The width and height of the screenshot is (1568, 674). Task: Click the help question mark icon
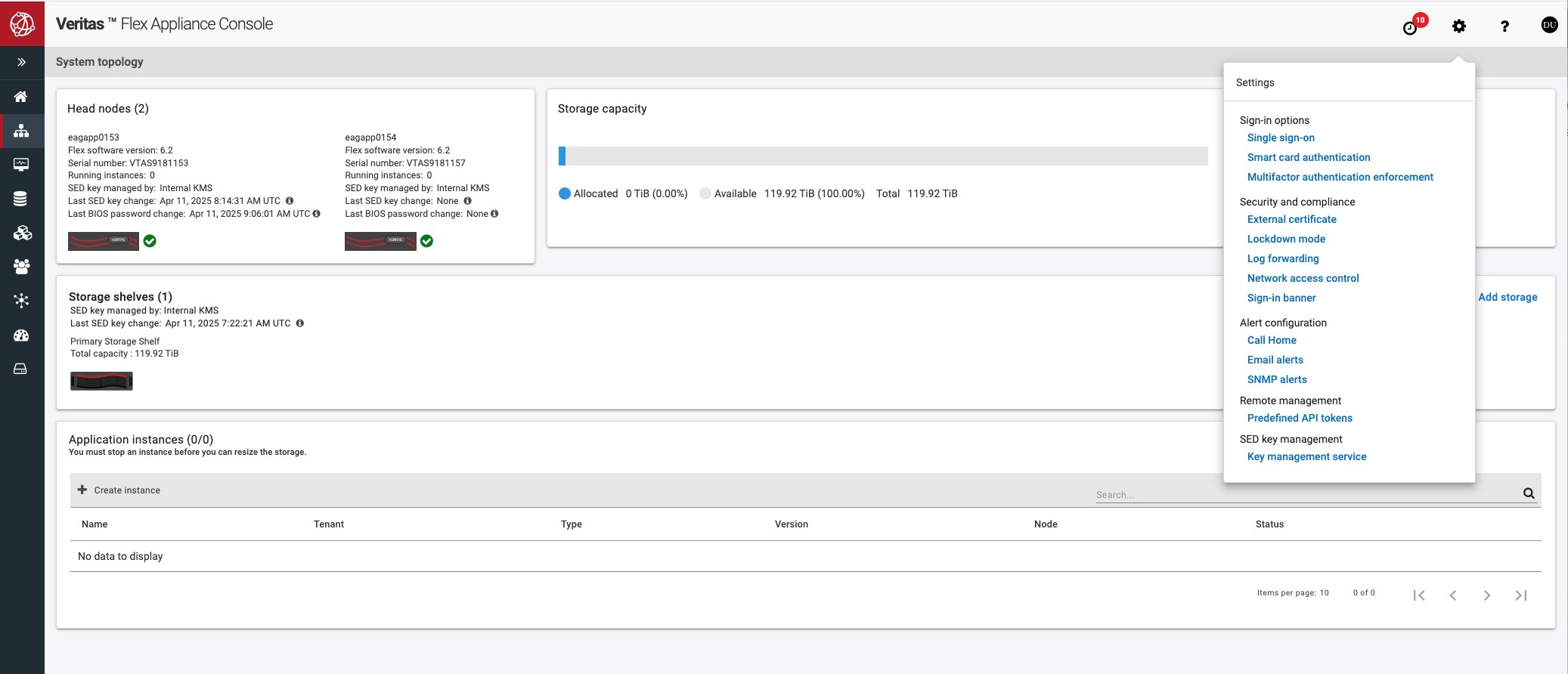click(x=1504, y=26)
